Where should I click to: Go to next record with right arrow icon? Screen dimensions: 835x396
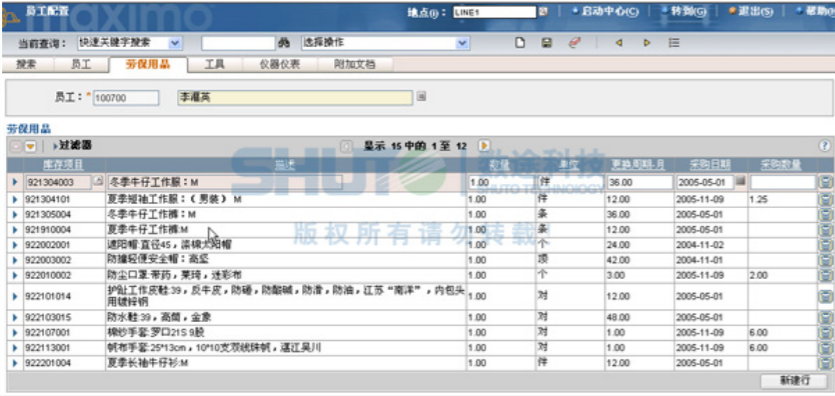(x=646, y=43)
